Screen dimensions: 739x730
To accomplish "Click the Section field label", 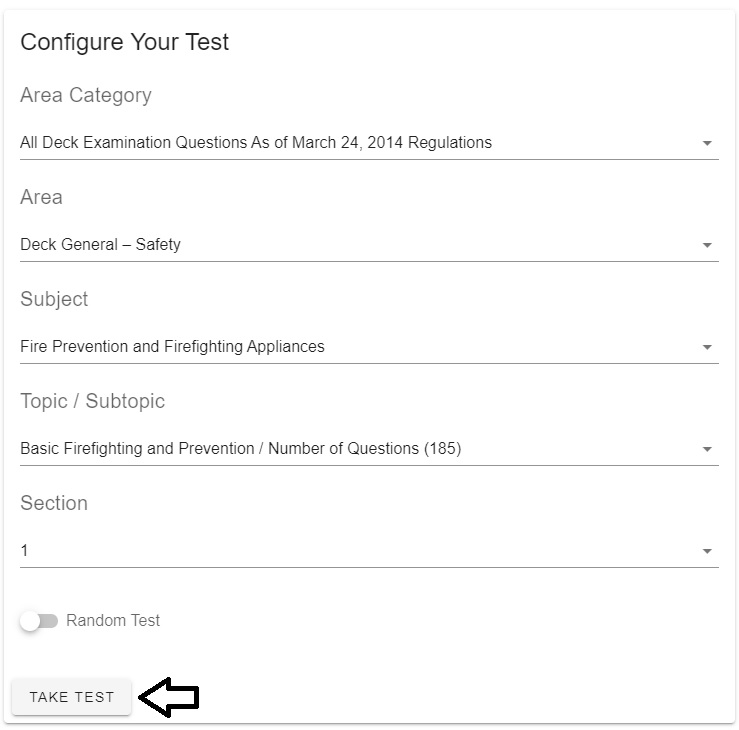I will click(x=54, y=503).
